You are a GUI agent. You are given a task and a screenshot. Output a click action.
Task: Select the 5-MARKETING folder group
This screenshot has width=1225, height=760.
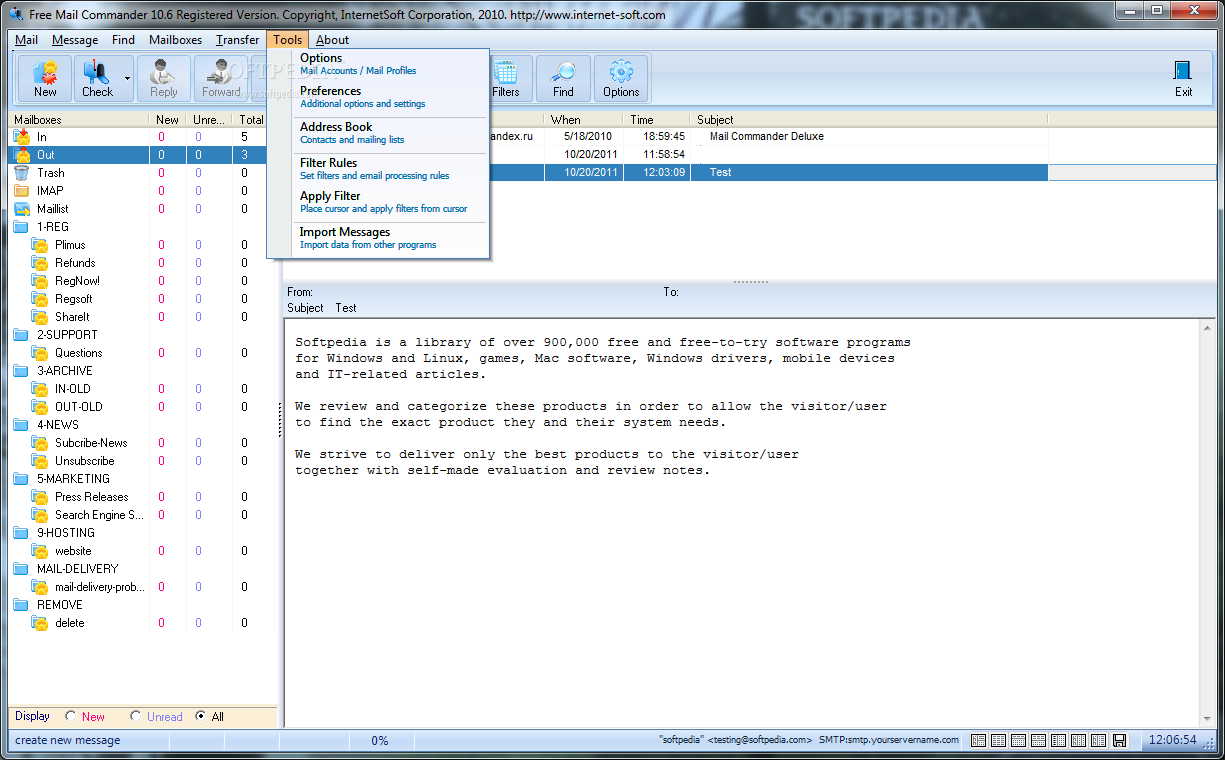(x=73, y=479)
